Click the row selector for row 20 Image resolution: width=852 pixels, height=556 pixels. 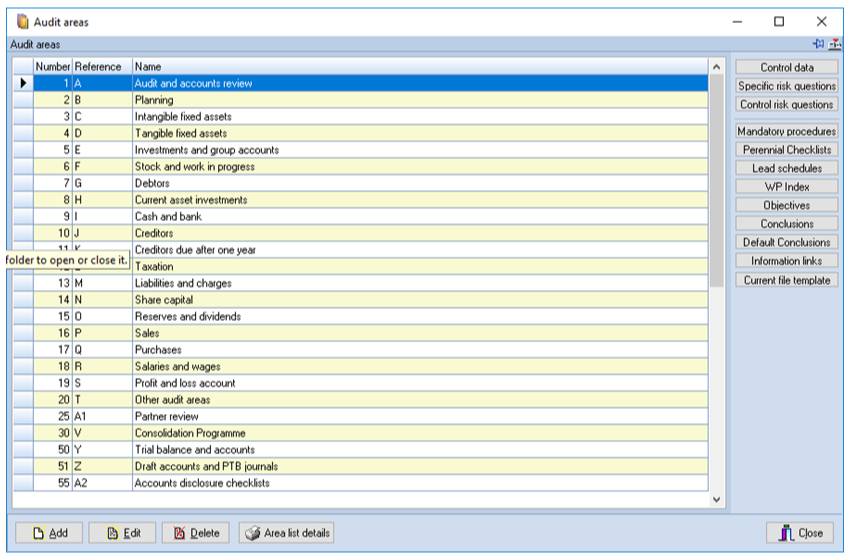click(x=23, y=400)
